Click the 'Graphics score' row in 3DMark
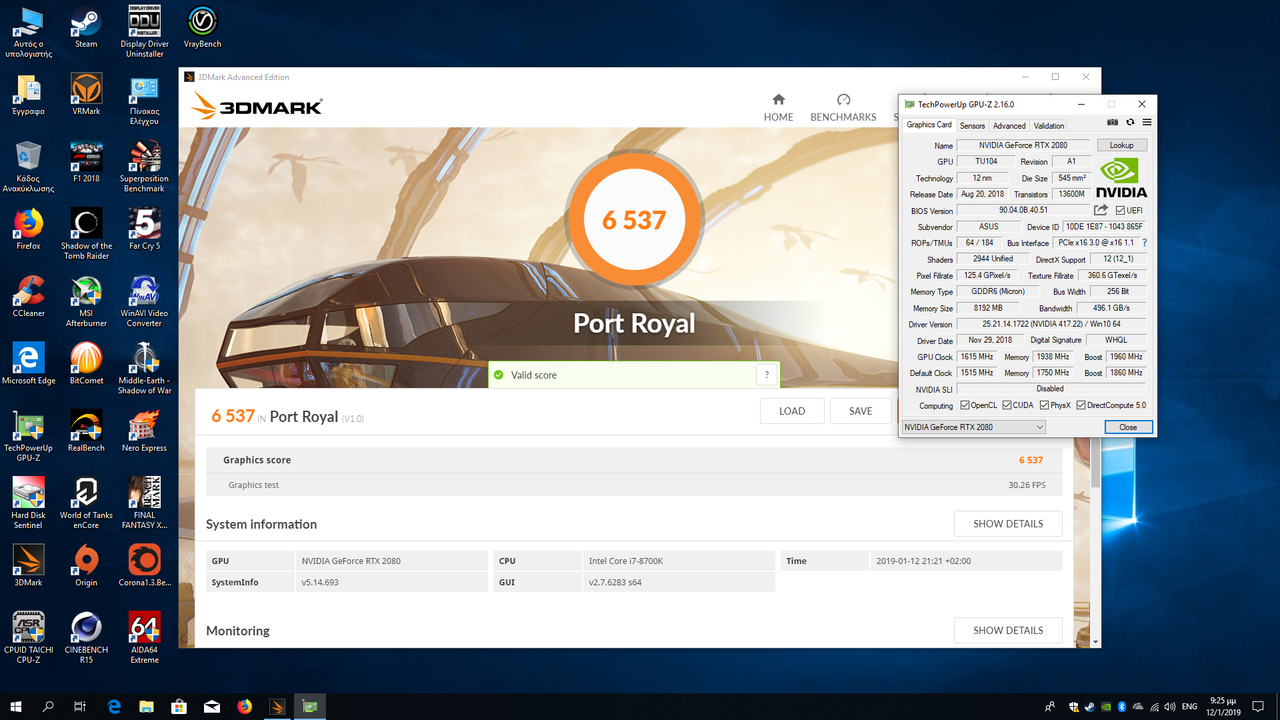This screenshot has height=720, width=1280. [x=634, y=460]
